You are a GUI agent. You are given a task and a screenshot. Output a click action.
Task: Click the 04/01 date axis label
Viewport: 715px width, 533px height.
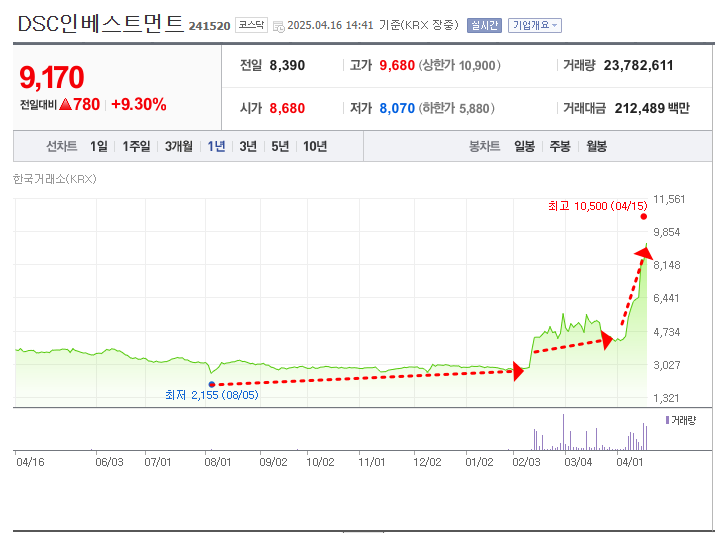630,462
